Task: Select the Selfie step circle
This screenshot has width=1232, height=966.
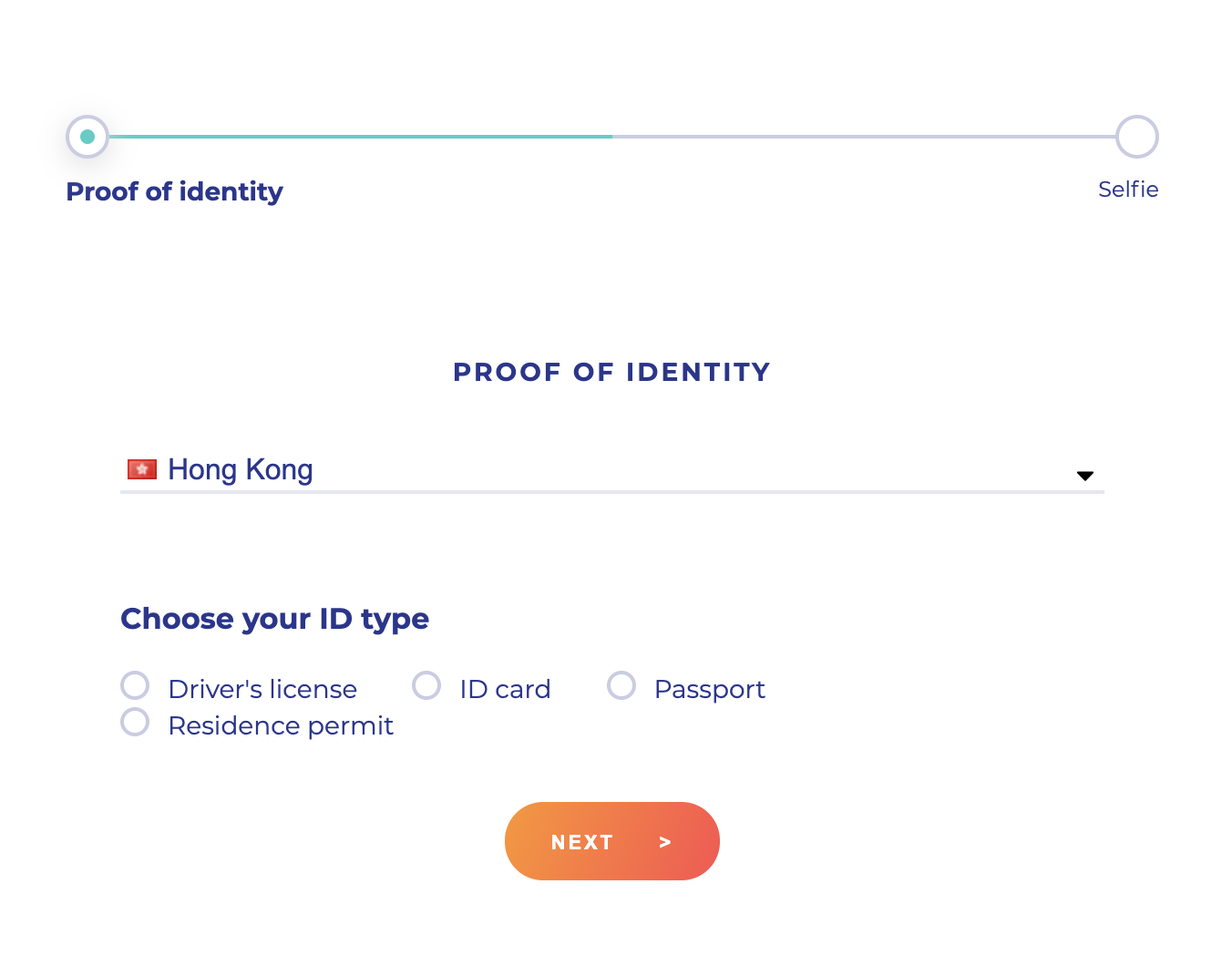Action: (x=1137, y=137)
